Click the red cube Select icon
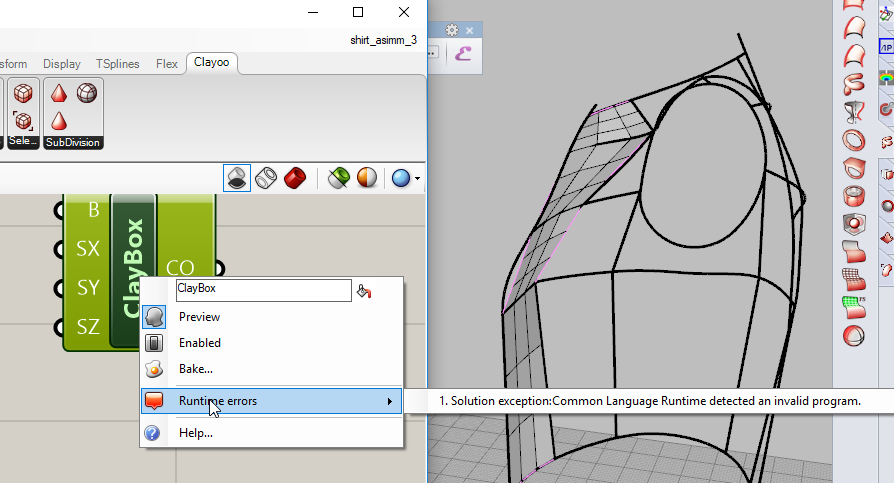The height and width of the screenshot is (483, 894). (x=22, y=94)
